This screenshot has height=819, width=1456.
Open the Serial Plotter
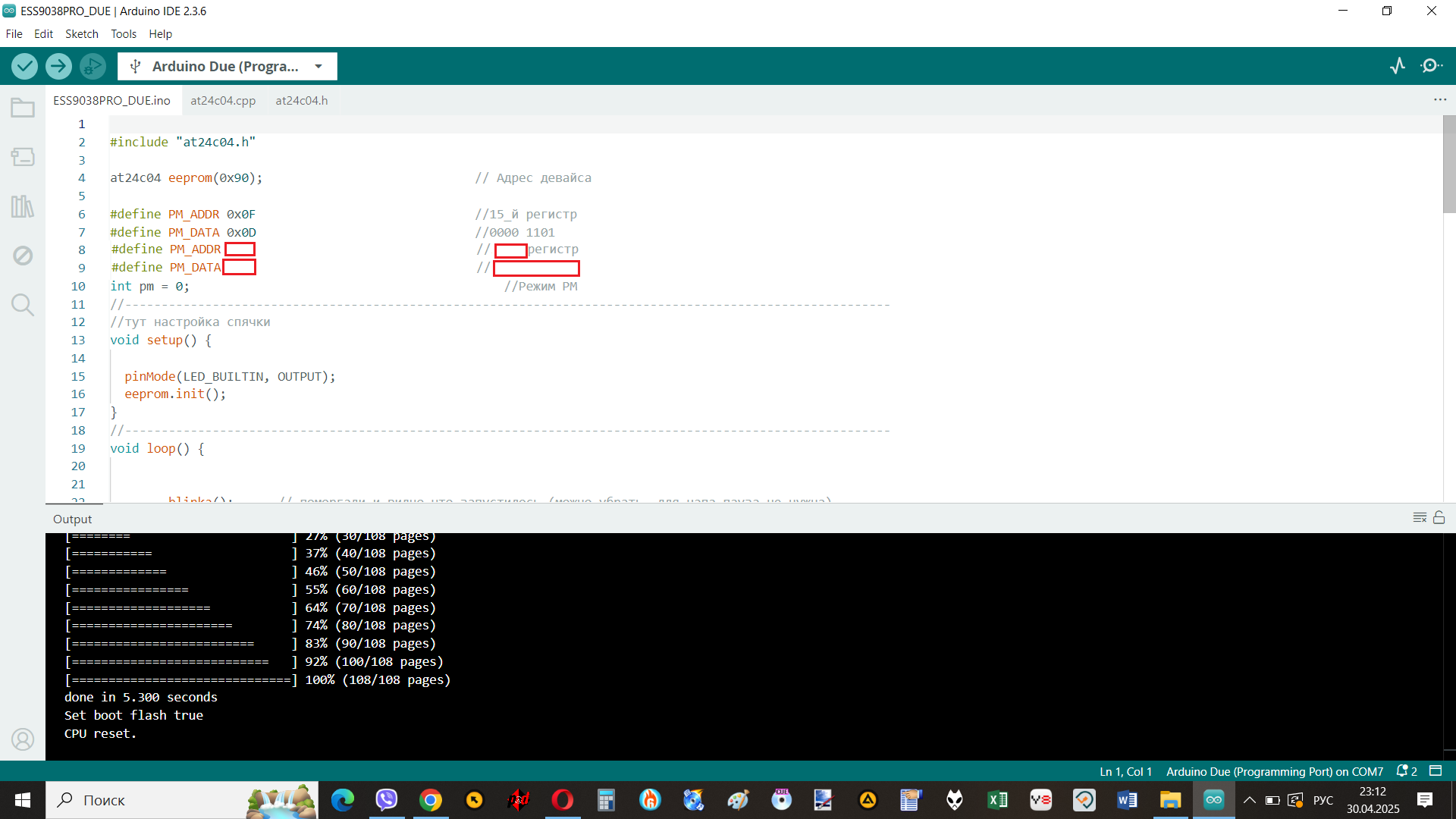point(1398,66)
